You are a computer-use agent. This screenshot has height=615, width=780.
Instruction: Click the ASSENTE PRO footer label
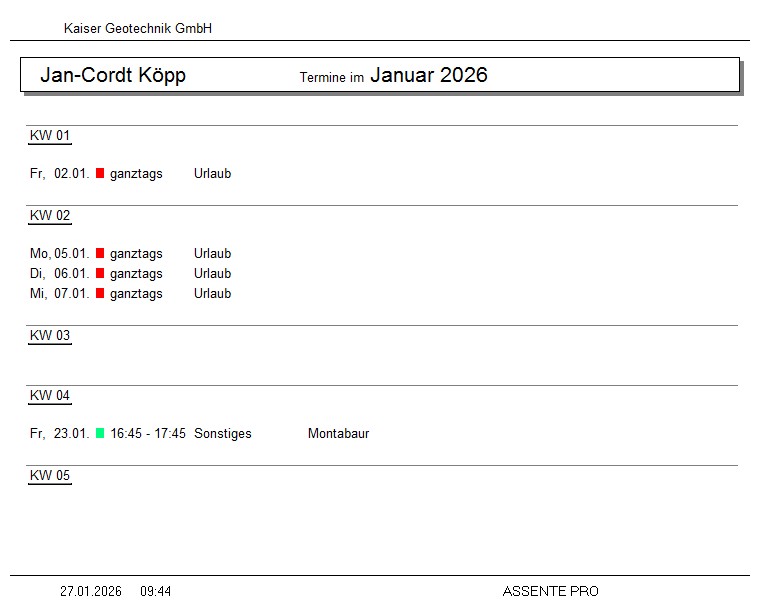(550, 592)
